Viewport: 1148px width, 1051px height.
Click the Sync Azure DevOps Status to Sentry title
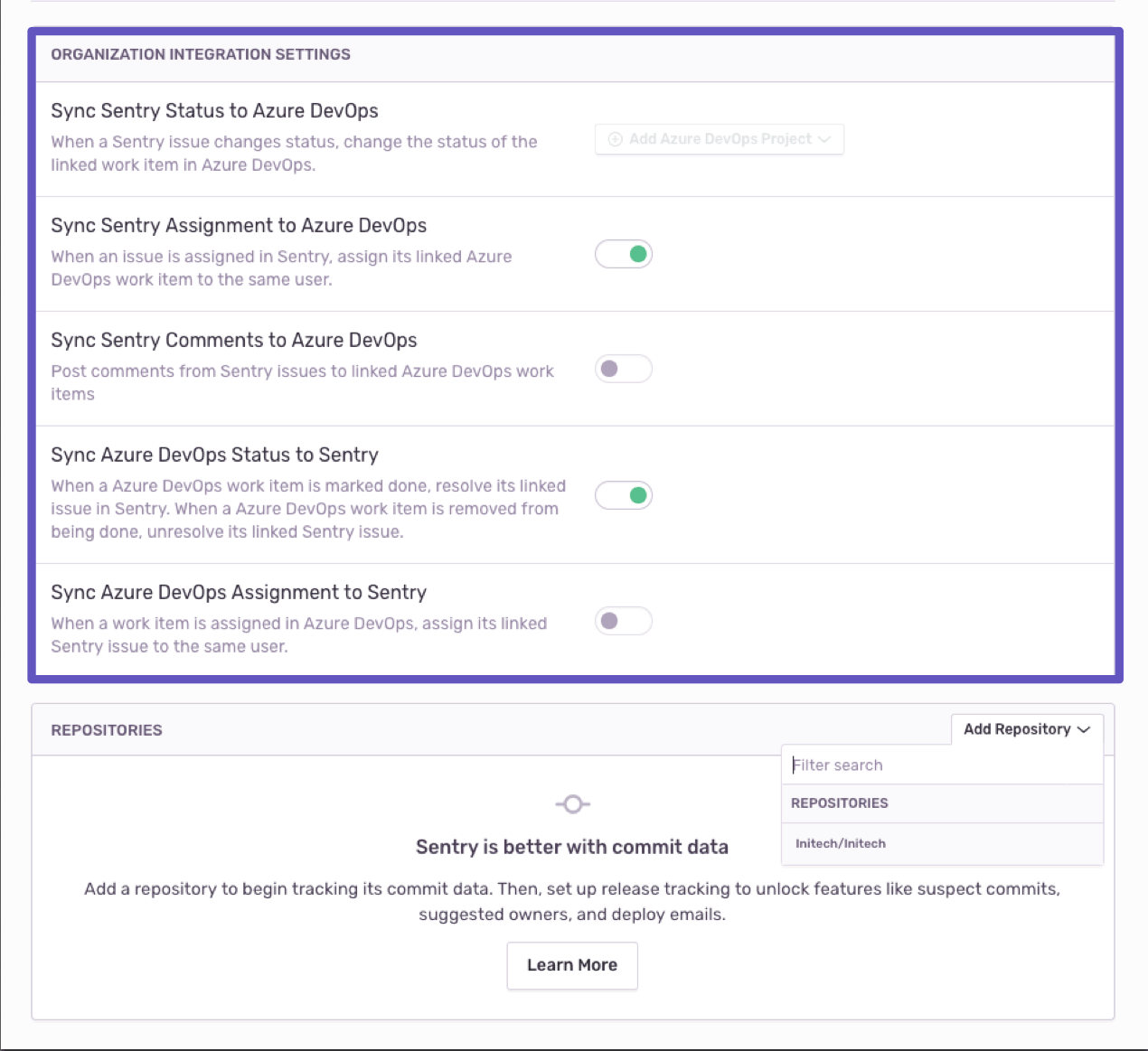click(215, 455)
